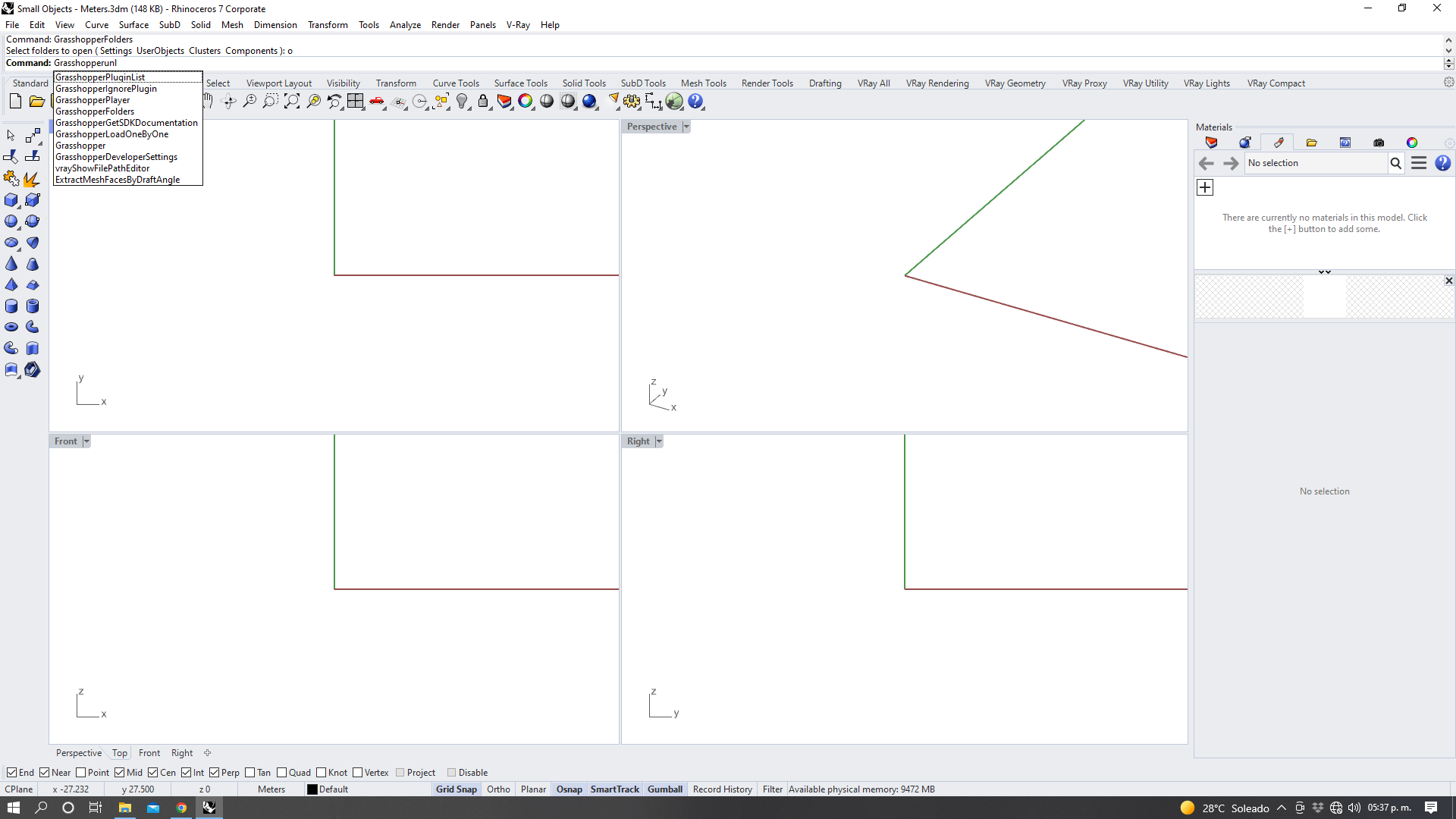The width and height of the screenshot is (1456, 819).
Task: Click the Open file folder icon in toolbar
Action: point(36,102)
